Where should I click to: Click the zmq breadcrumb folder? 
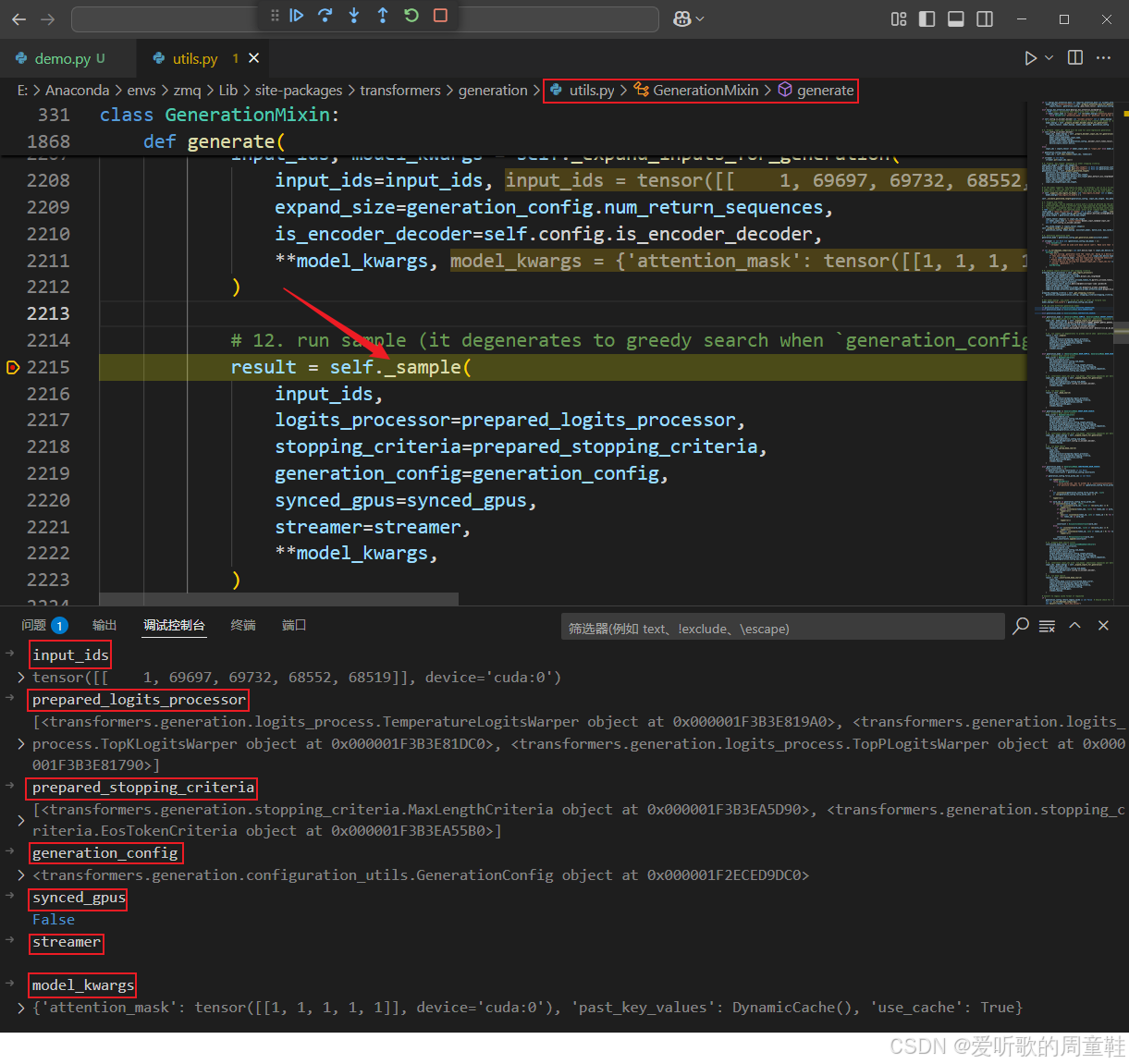(x=187, y=91)
